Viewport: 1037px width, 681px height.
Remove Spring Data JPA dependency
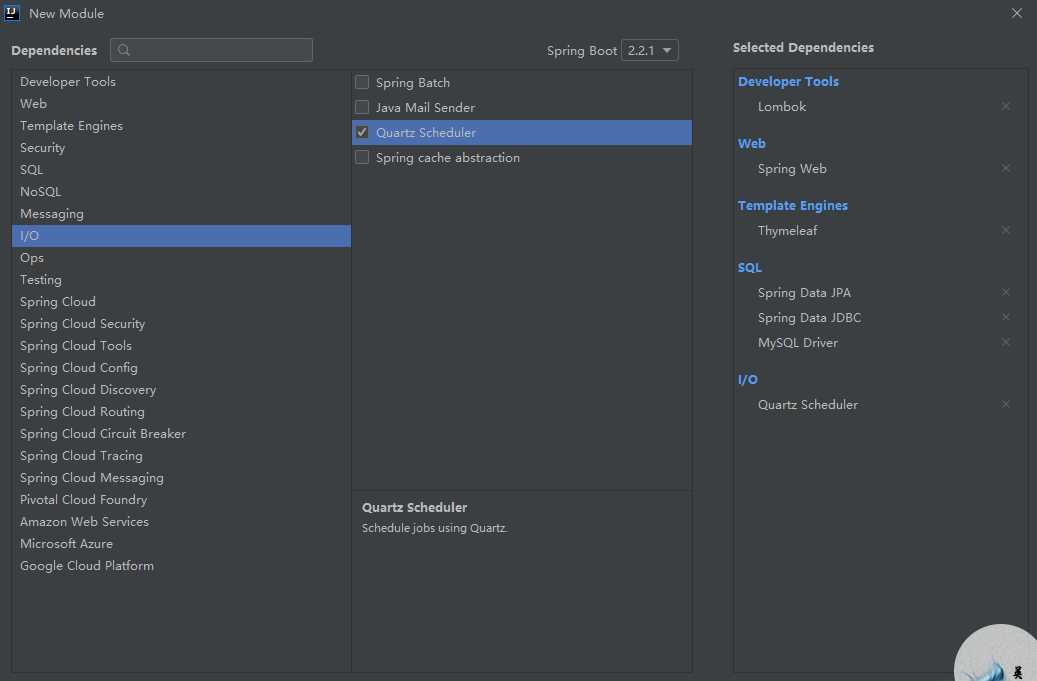pos(1005,293)
